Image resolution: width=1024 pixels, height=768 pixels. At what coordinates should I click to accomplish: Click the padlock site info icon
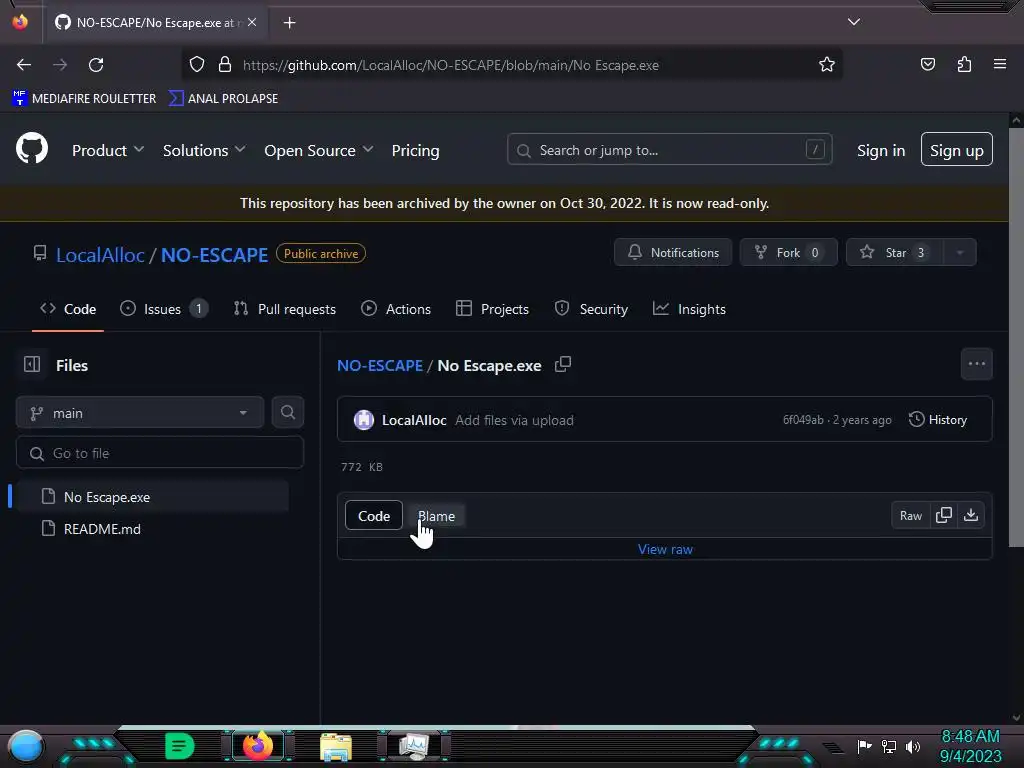(x=225, y=65)
